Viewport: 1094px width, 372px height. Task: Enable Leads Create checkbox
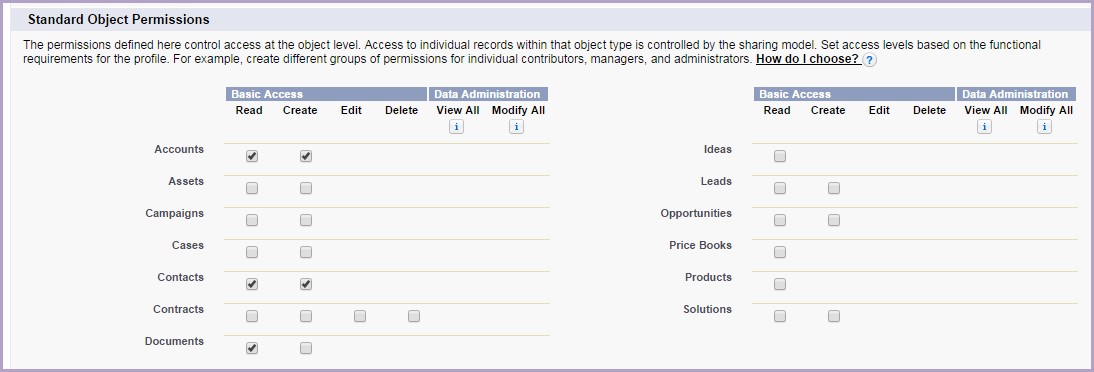tap(834, 188)
